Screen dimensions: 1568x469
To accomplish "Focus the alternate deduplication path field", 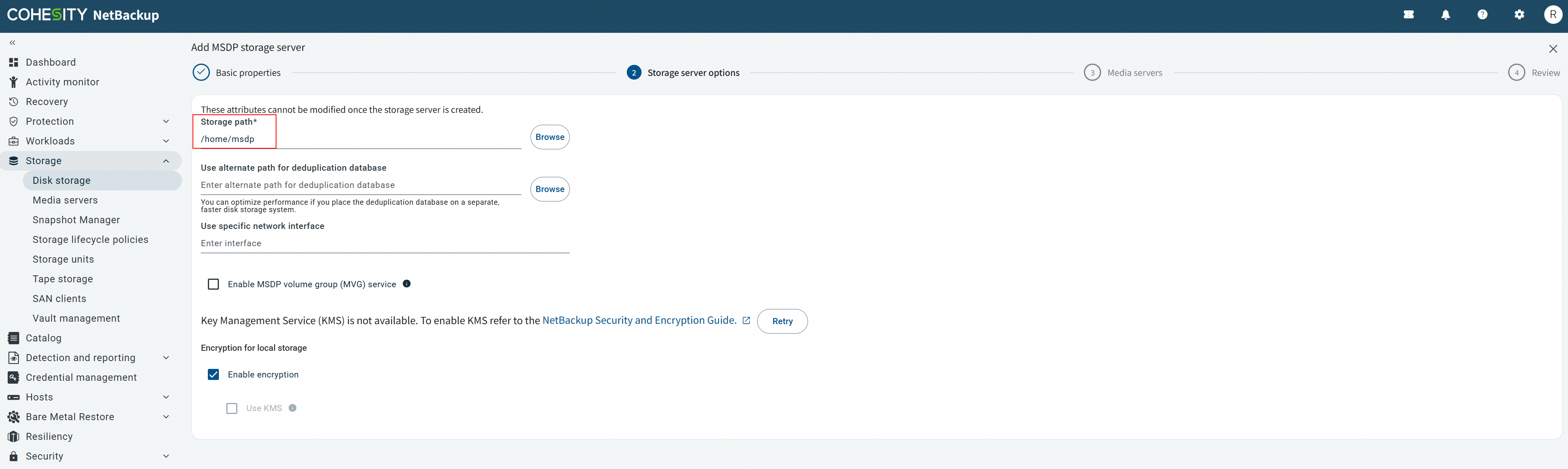I will 361,185.
